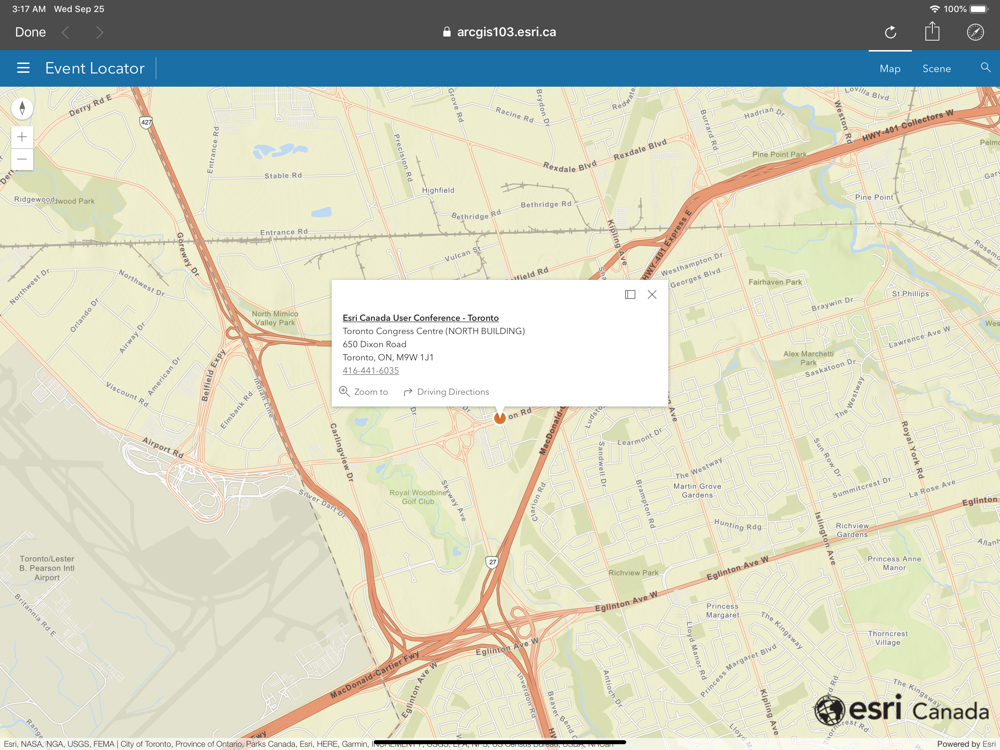Switch to the Map view tab
Screen dimensions: 1000x750
click(x=889, y=69)
